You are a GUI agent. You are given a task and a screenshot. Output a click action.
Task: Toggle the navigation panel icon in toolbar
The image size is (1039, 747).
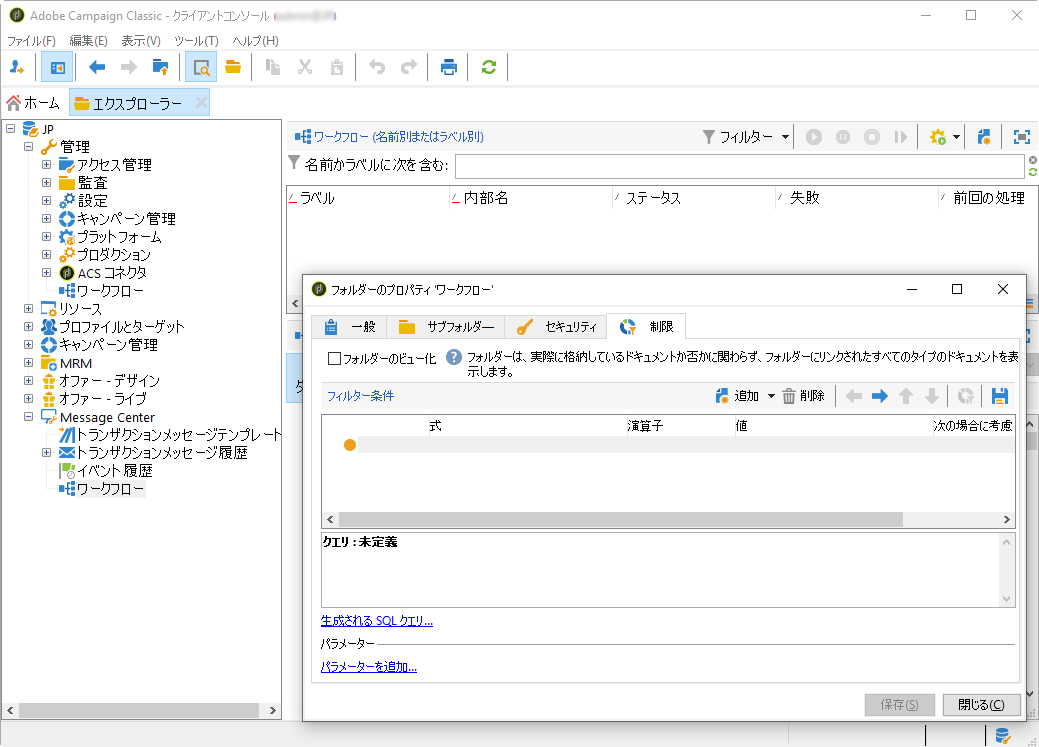[x=57, y=67]
